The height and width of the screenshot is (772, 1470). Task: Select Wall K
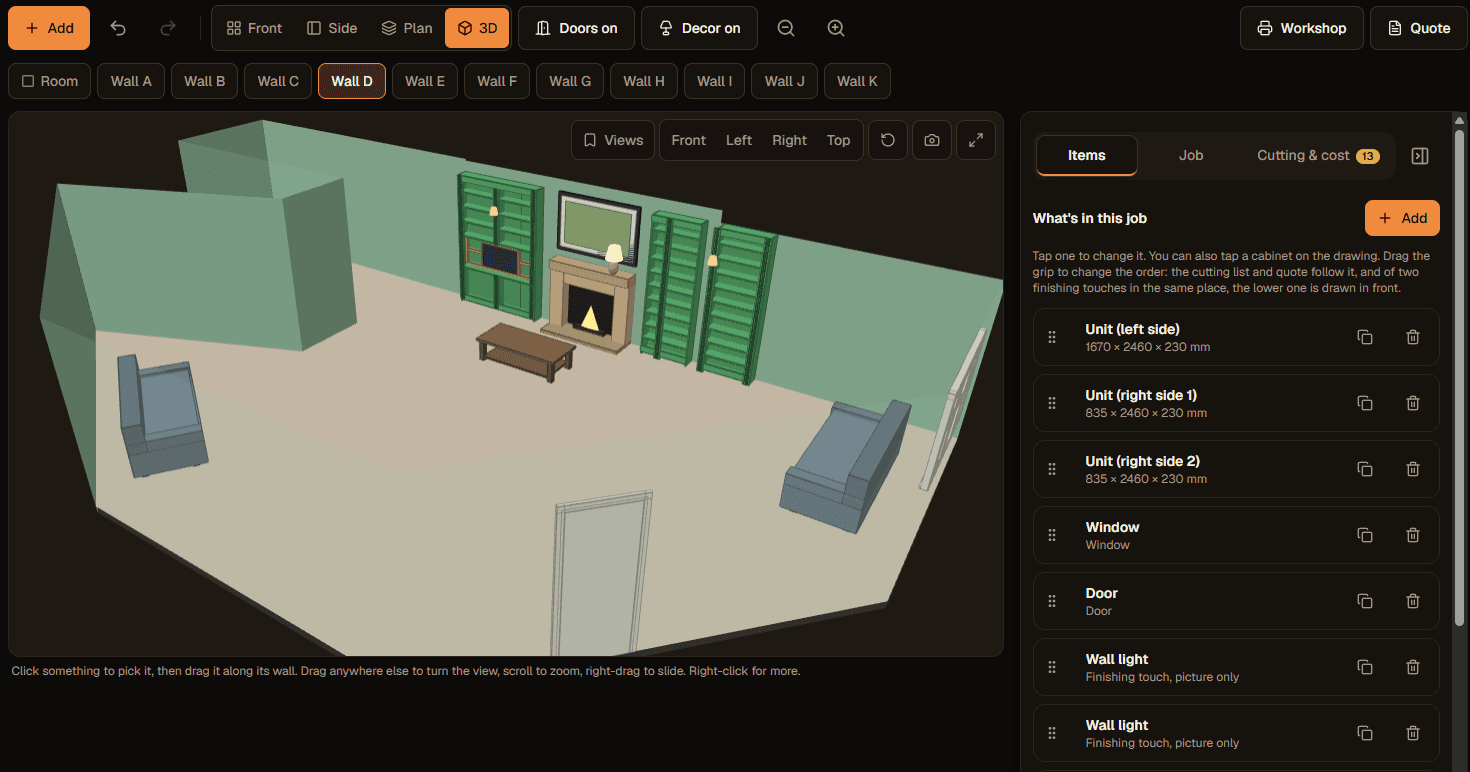(x=857, y=81)
